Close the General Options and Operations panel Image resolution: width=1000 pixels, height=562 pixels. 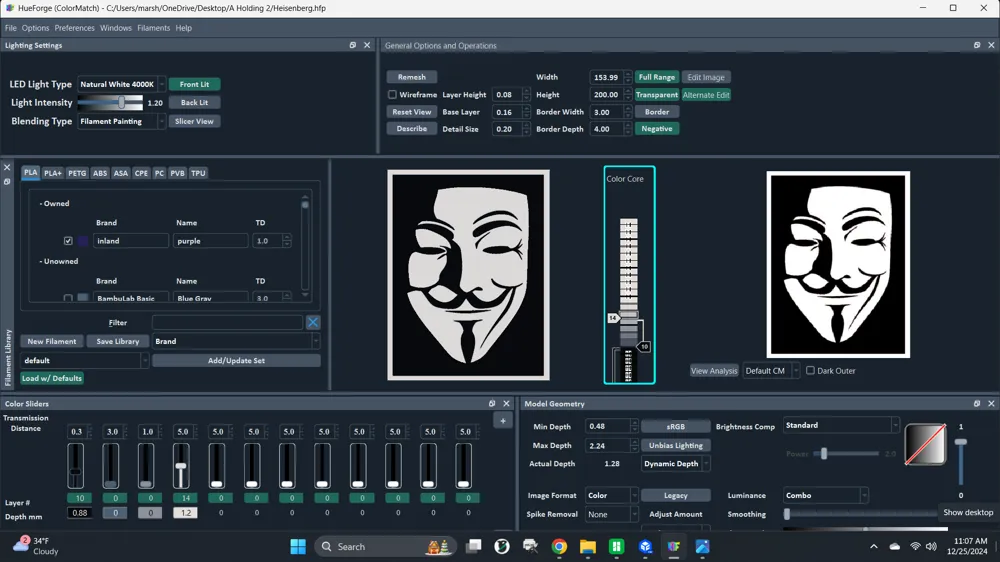point(991,45)
